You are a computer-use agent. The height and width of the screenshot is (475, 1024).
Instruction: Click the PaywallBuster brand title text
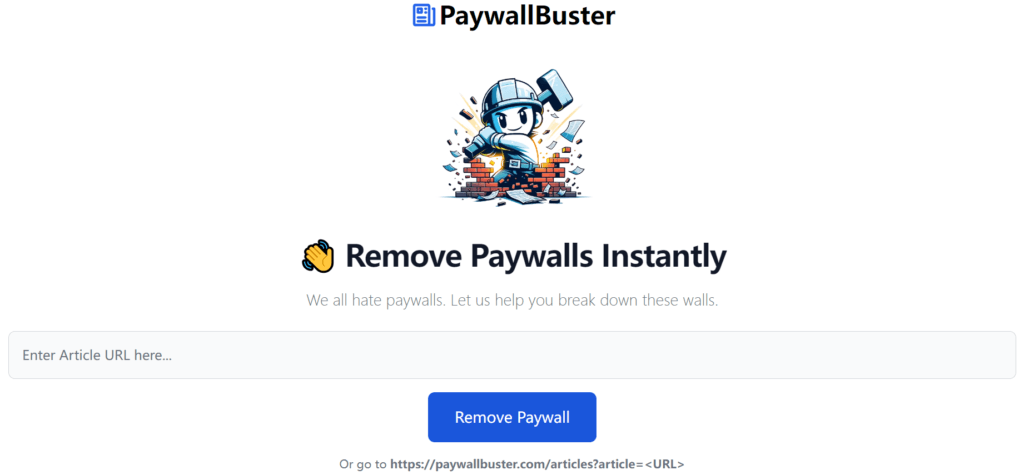point(527,15)
